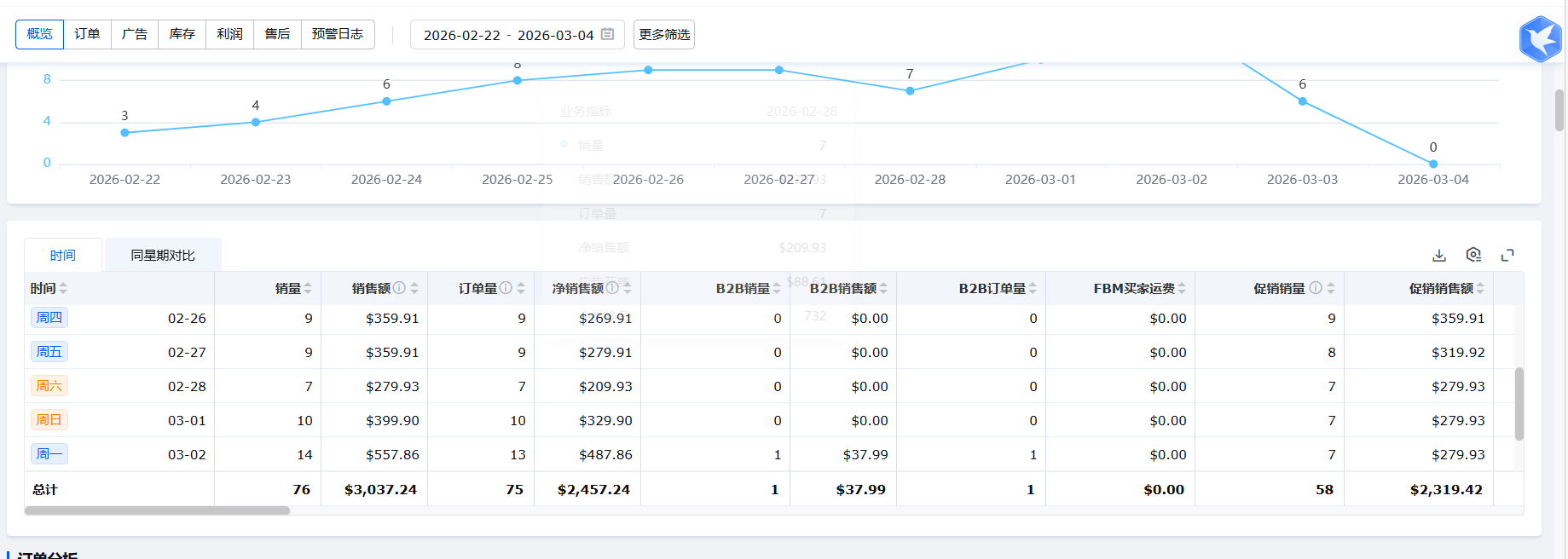Open the column settings gear icon
This screenshot has width=1568, height=559.
pyautogui.click(x=1473, y=256)
